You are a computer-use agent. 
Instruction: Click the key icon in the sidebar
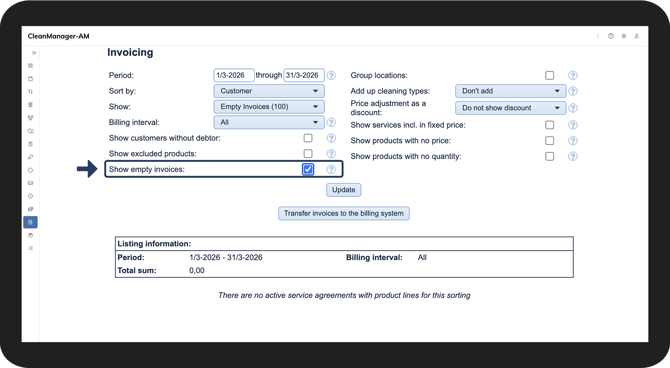pyautogui.click(x=30, y=157)
